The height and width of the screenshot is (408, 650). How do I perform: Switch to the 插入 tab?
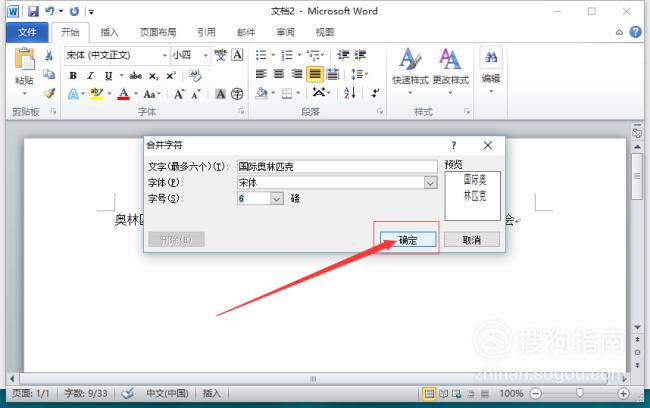pyautogui.click(x=109, y=32)
